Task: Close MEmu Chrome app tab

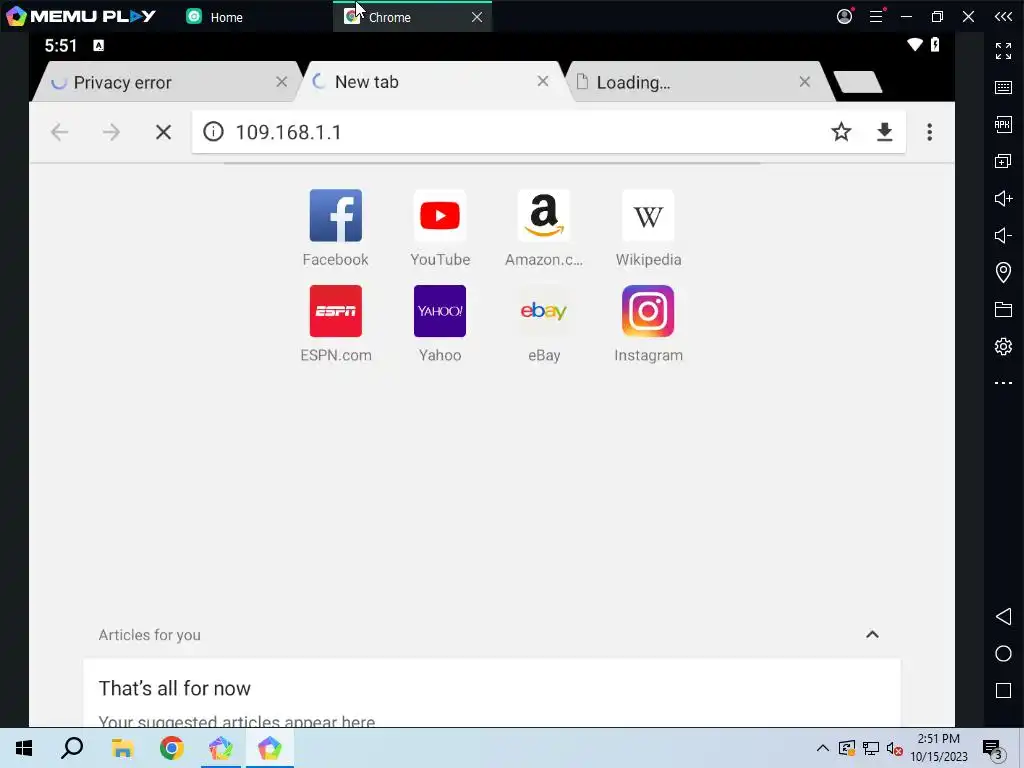Action: (477, 17)
